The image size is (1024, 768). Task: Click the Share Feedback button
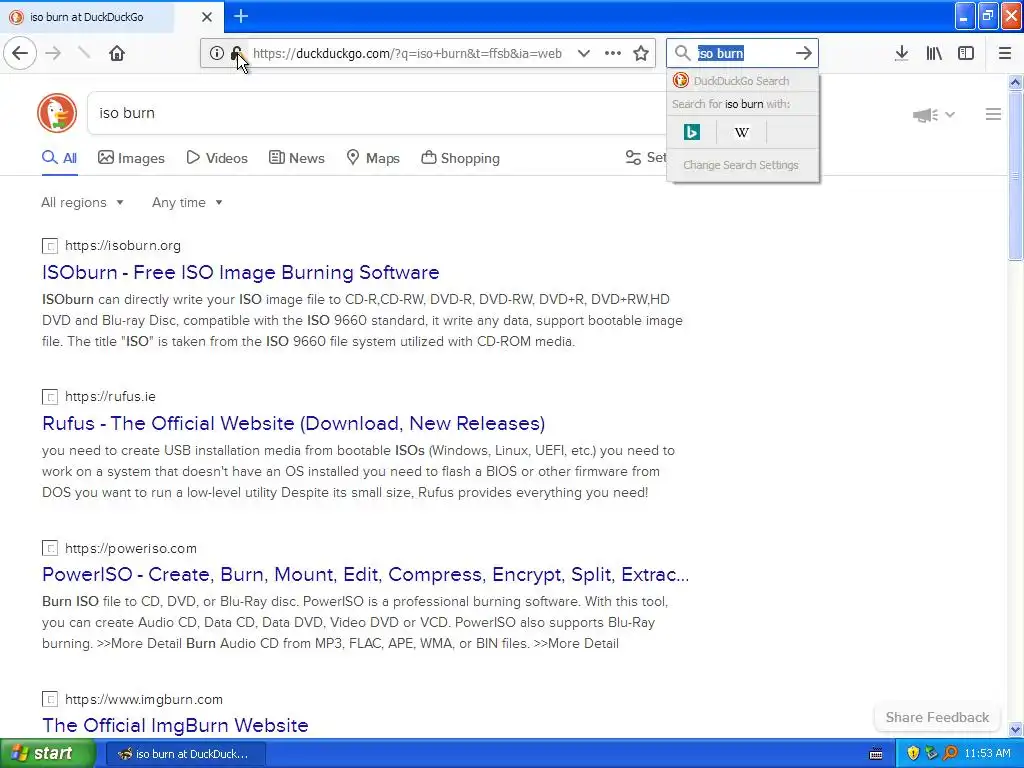point(937,717)
